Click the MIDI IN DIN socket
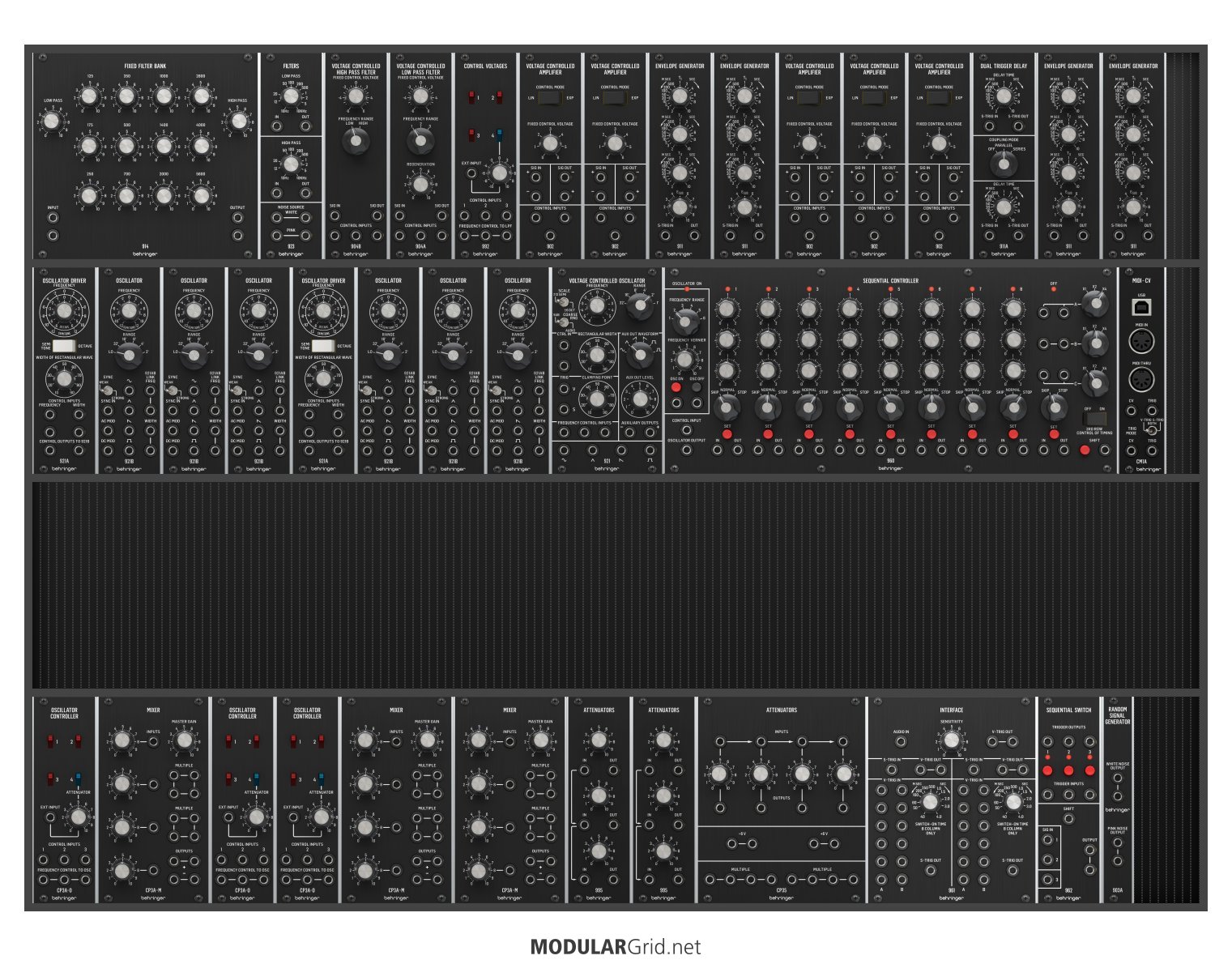Image resolution: width=1232 pixels, height=964 pixels. 1141,341
